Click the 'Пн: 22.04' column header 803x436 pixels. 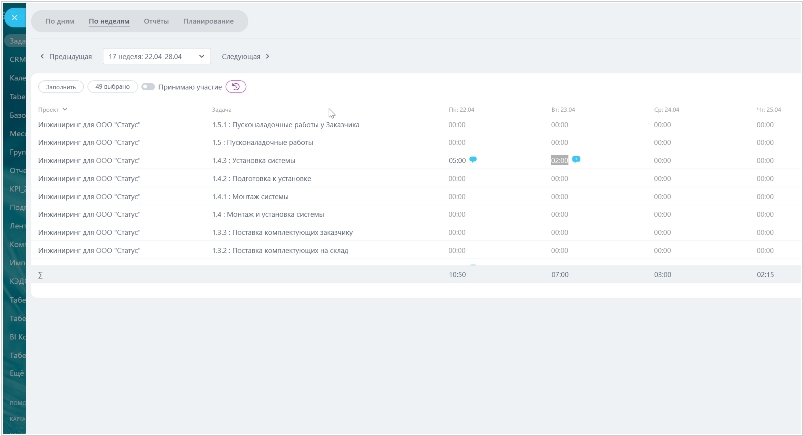coord(461,110)
